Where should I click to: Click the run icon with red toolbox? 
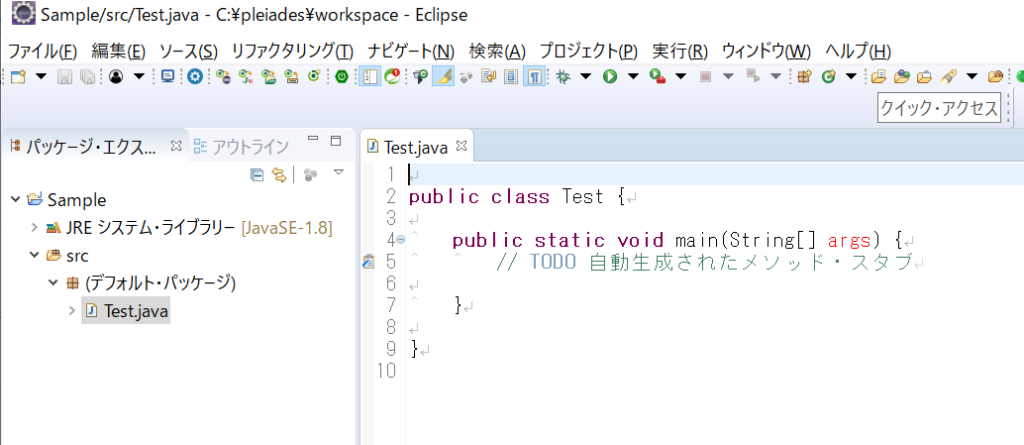[658, 77]
